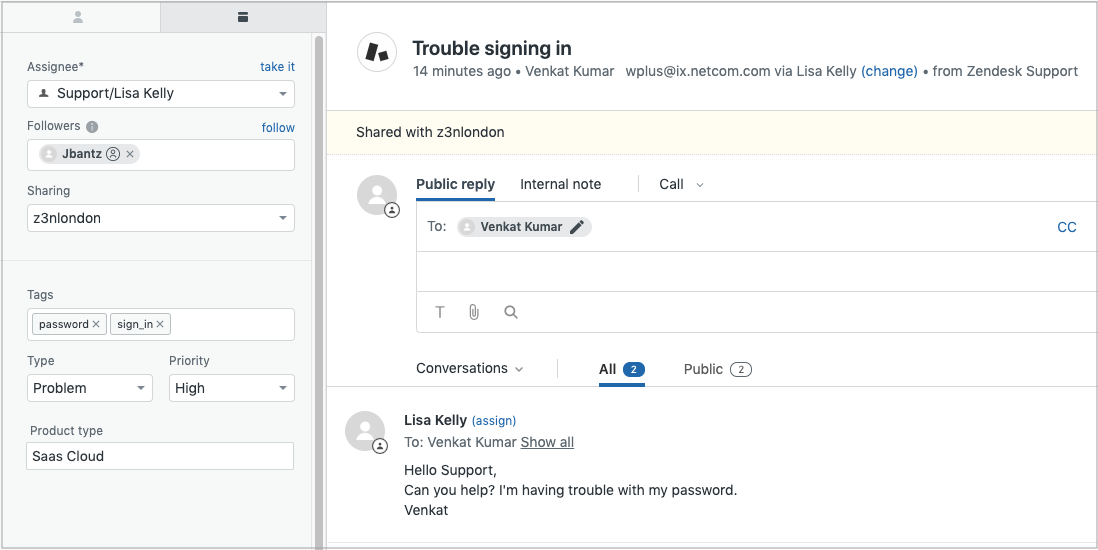
Task: Open the user tab icon in sidebar
Action: click(x=79, y=17)
